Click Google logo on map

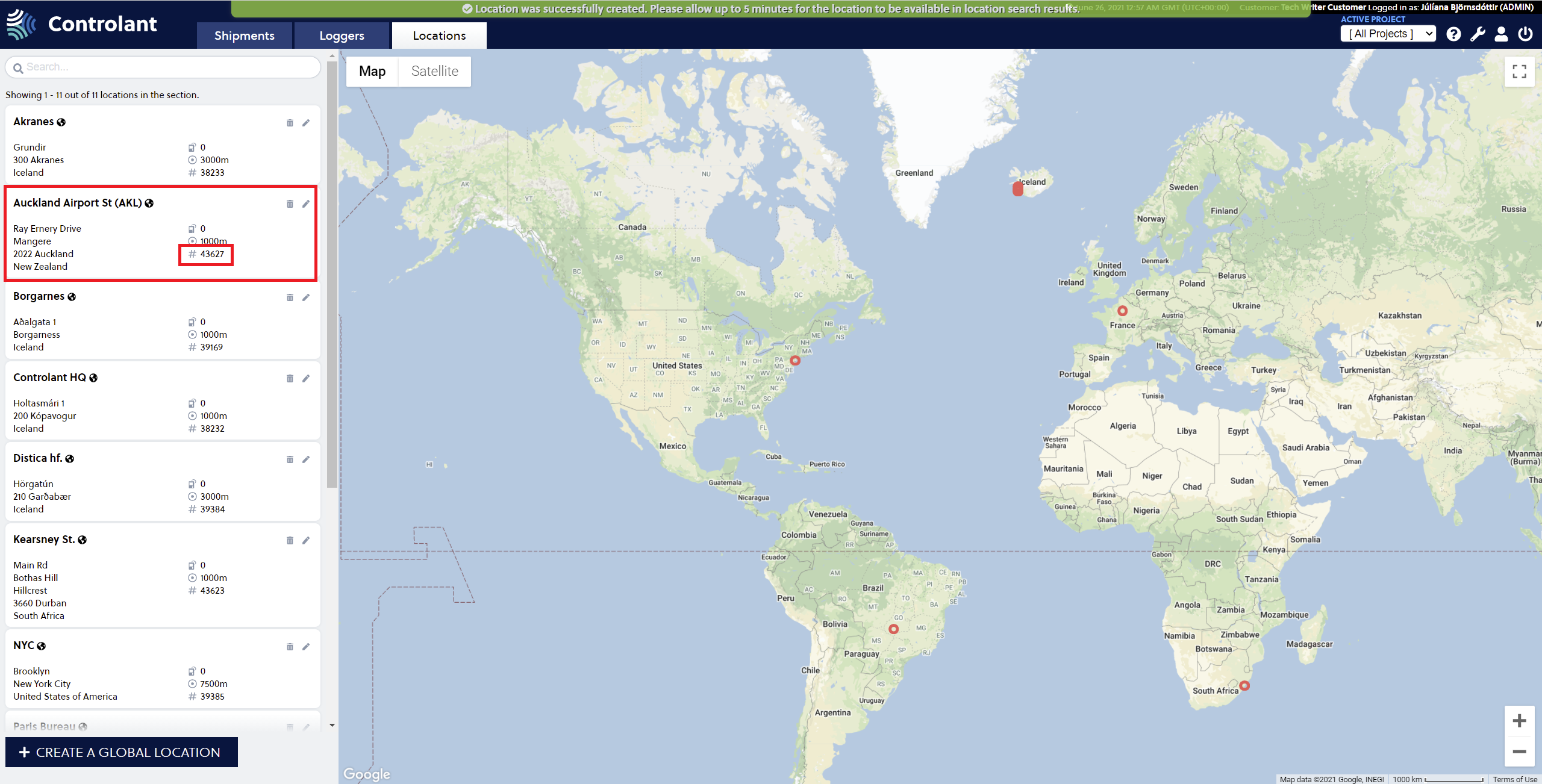[366, 774]
